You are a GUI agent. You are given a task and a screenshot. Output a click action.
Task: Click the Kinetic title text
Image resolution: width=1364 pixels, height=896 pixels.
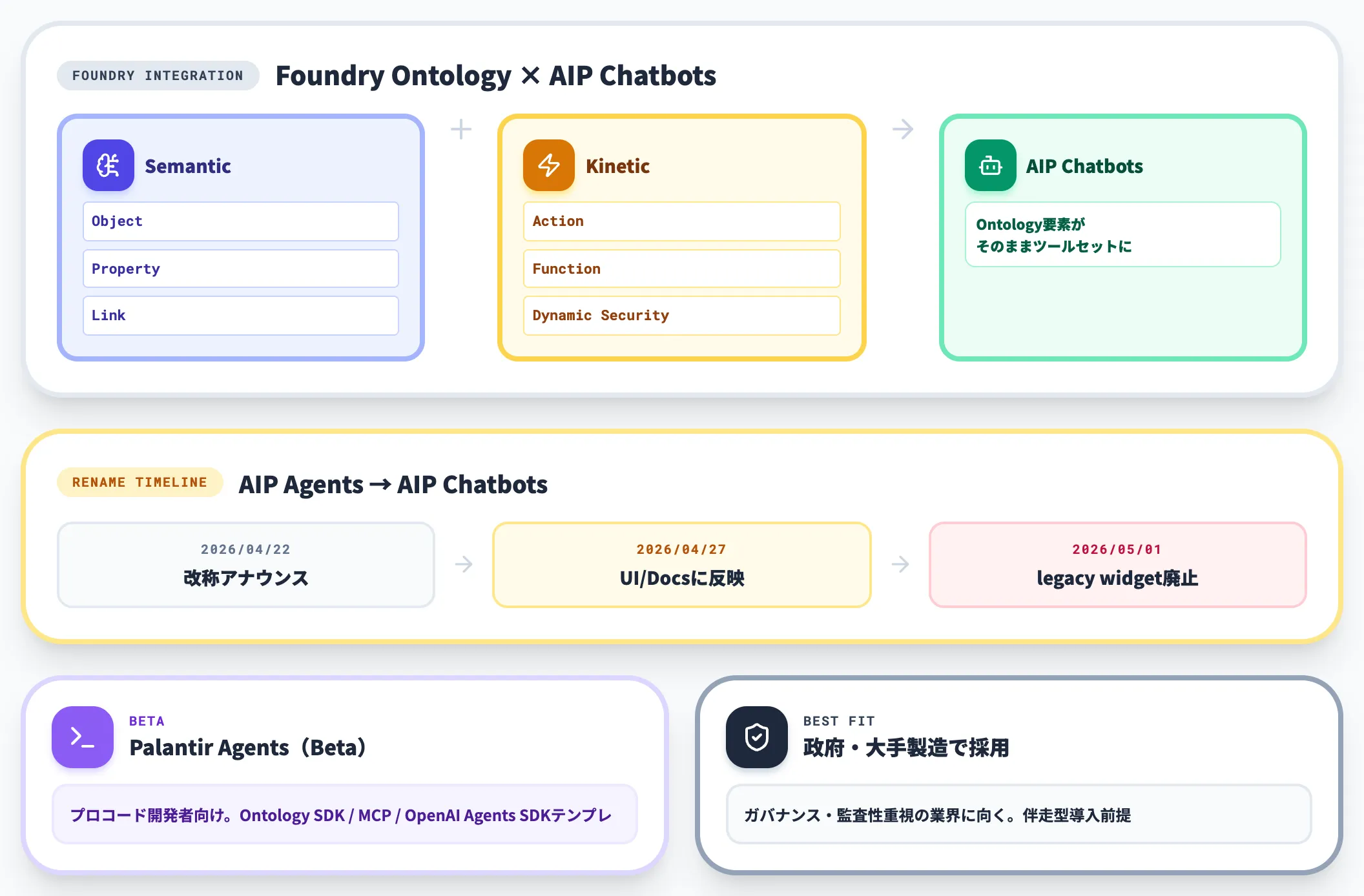click(618, 166)
